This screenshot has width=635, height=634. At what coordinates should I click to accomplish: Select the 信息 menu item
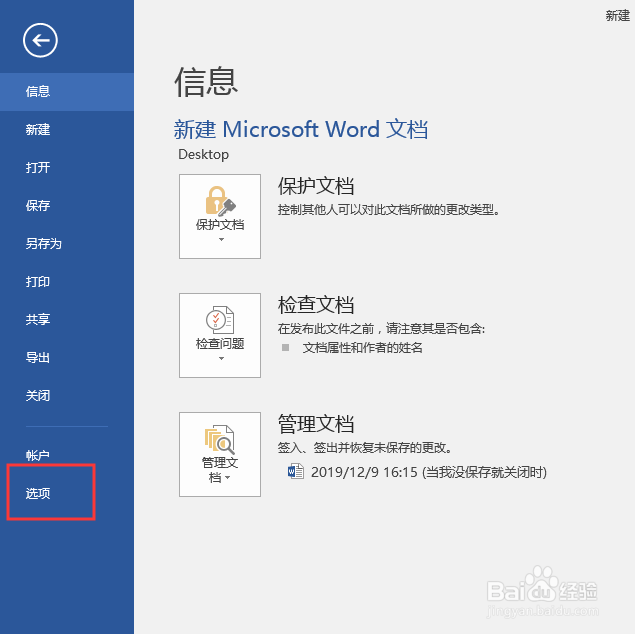[x=67, y=91]
